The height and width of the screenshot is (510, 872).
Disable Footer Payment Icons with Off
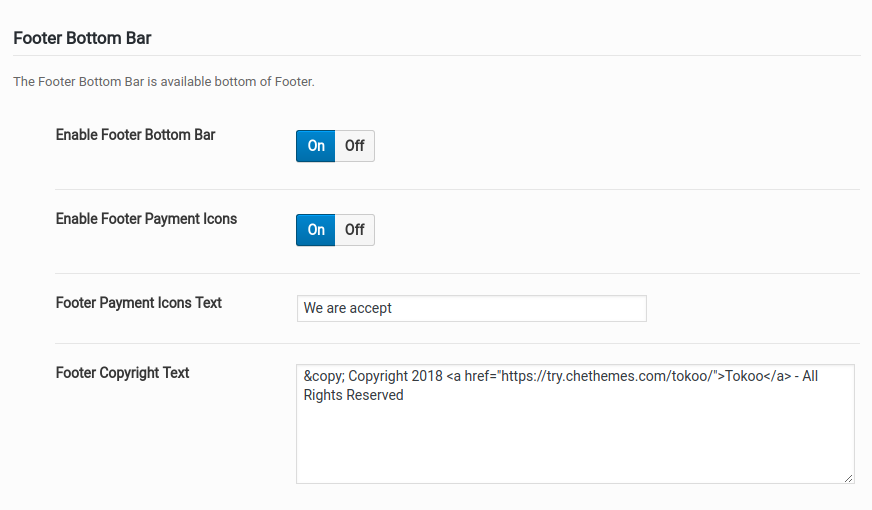[x=355, y=230]
